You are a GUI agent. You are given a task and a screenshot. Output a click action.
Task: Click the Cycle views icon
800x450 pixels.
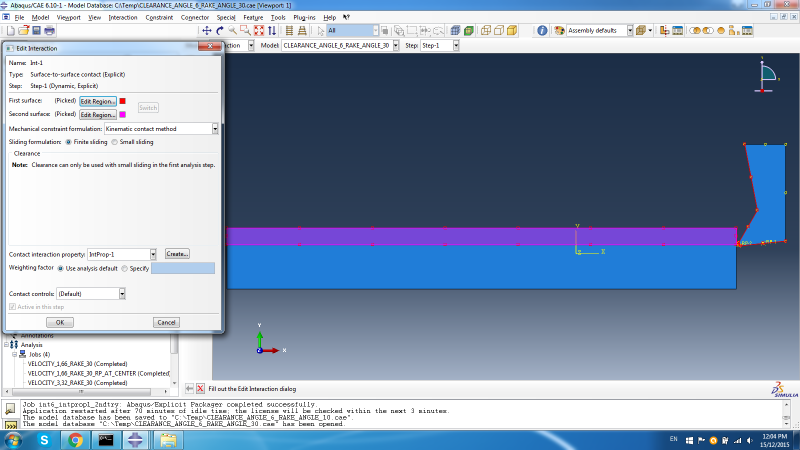pyautogui.click(x=272, y=31)
